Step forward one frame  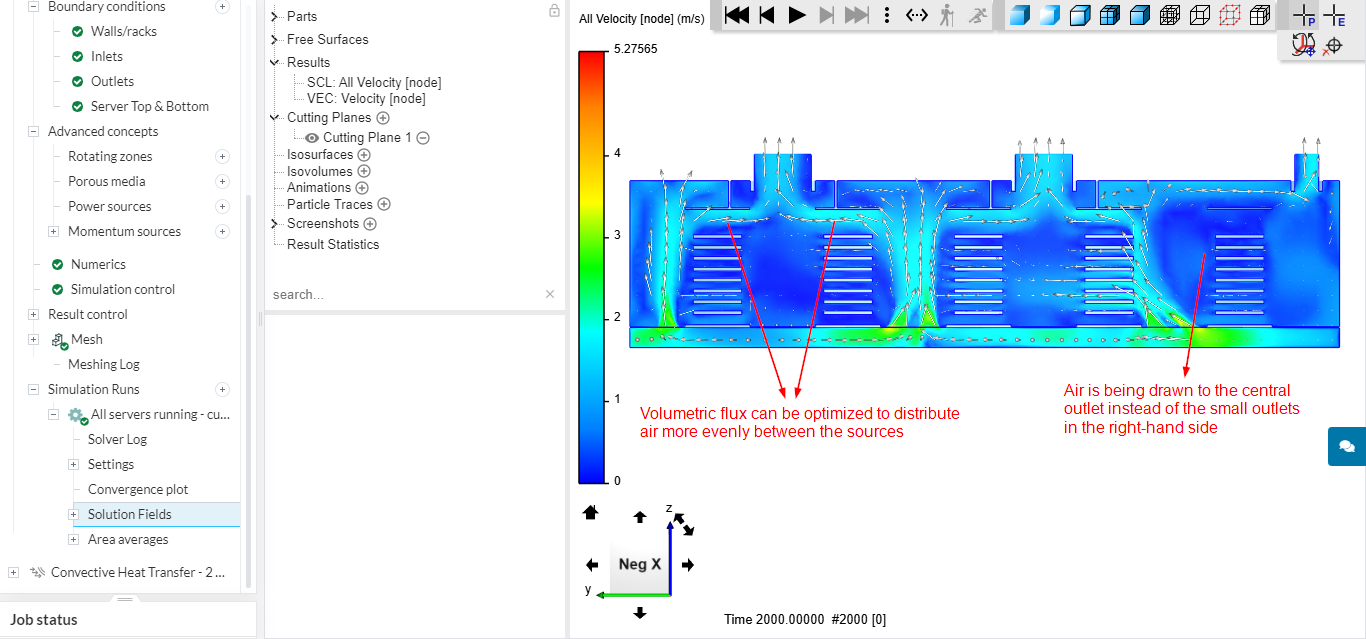tap(826, 15)
